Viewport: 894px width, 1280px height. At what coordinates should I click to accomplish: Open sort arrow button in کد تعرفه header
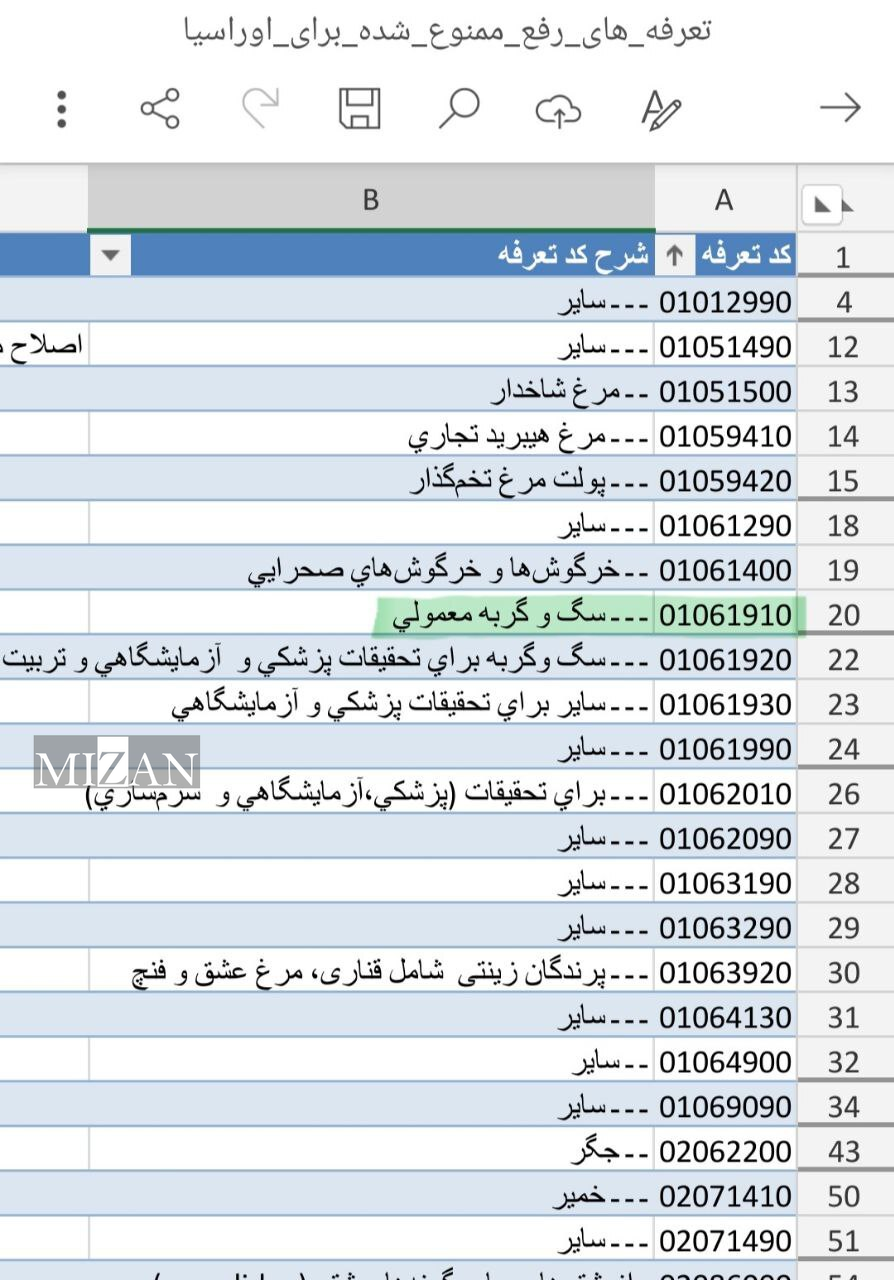pos(675,256)
